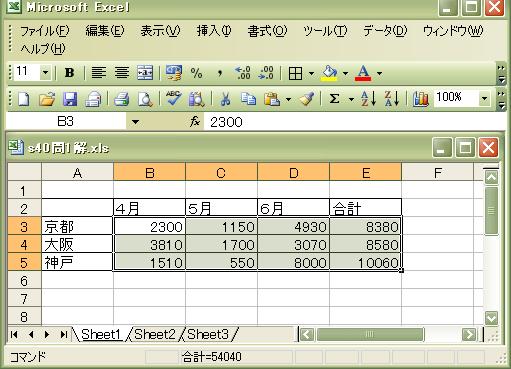Cut the selected cells
This screenshot has width=511, height=369.
coord(226,99)
